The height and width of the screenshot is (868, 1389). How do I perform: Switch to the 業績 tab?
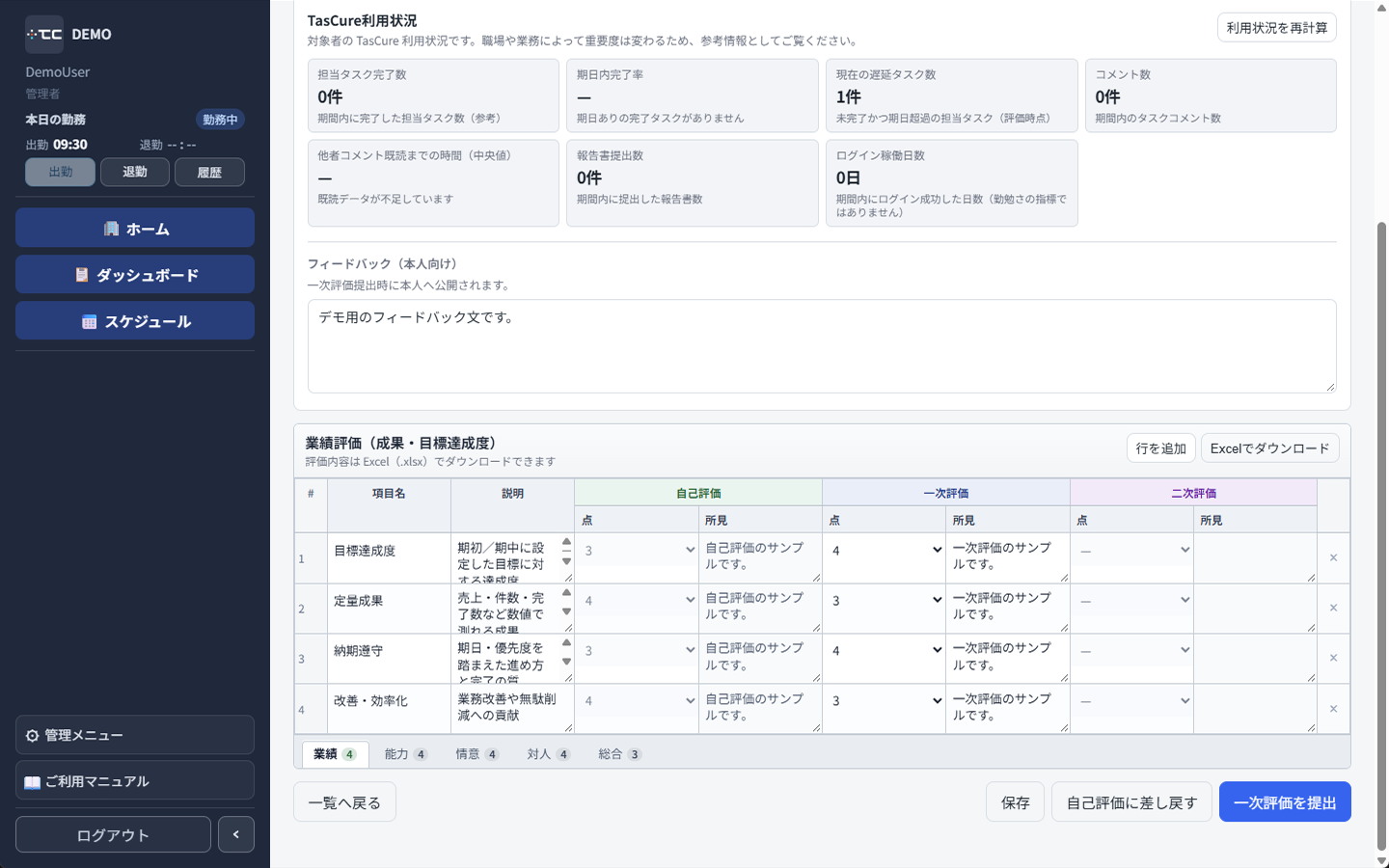click(x=335, y=754)
